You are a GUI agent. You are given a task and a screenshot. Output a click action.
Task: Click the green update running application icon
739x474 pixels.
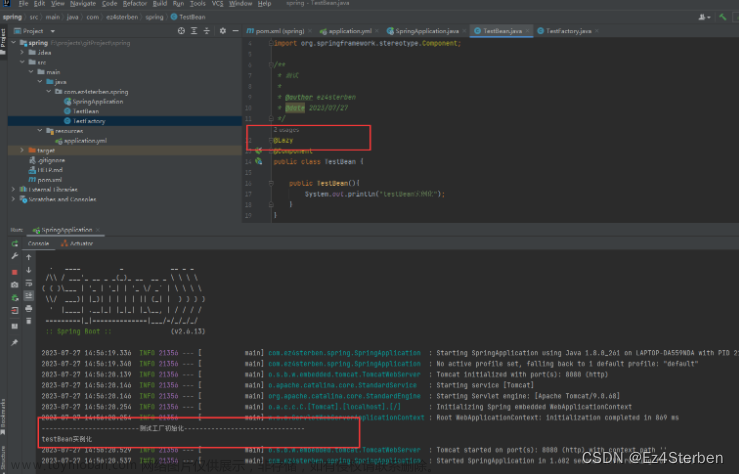[x=15, y=298]
